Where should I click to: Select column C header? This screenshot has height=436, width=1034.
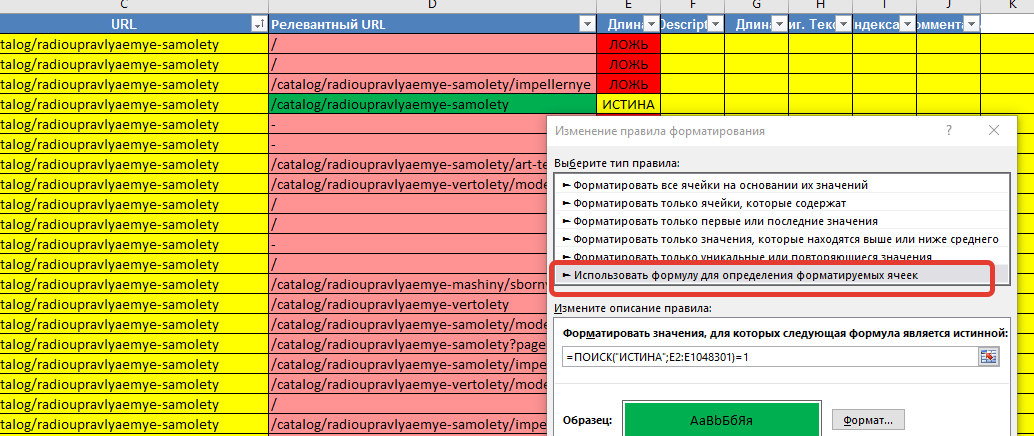point(124,5)
